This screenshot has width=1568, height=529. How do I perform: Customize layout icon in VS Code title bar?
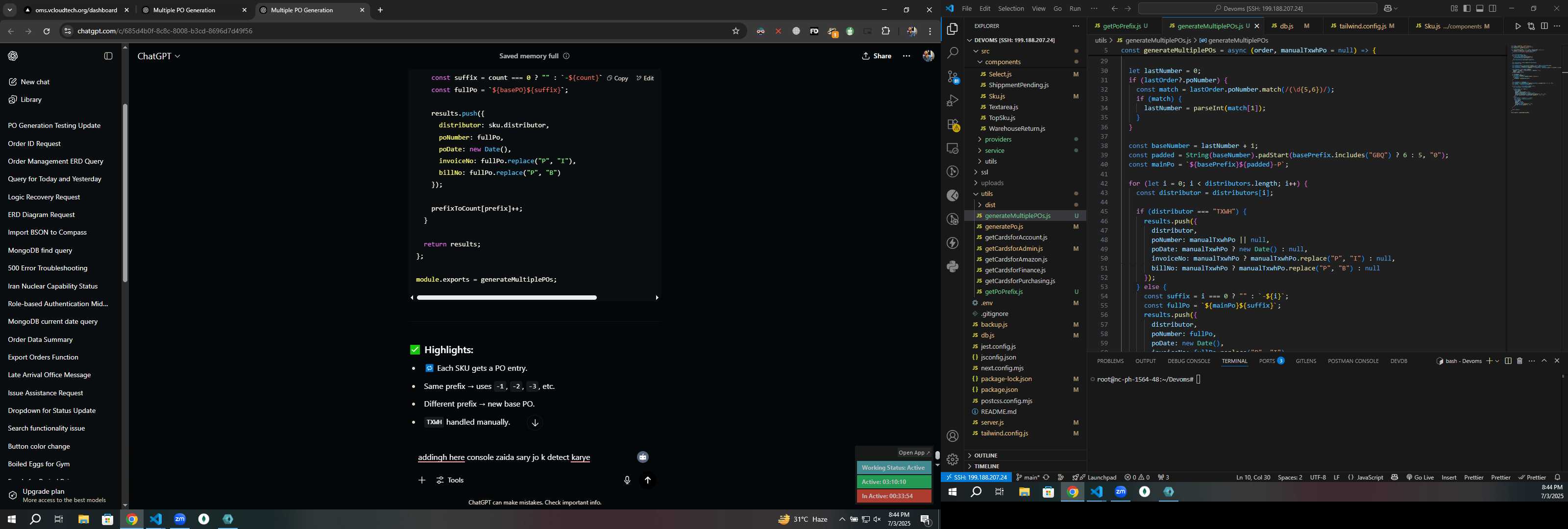tap(1454, 8)
